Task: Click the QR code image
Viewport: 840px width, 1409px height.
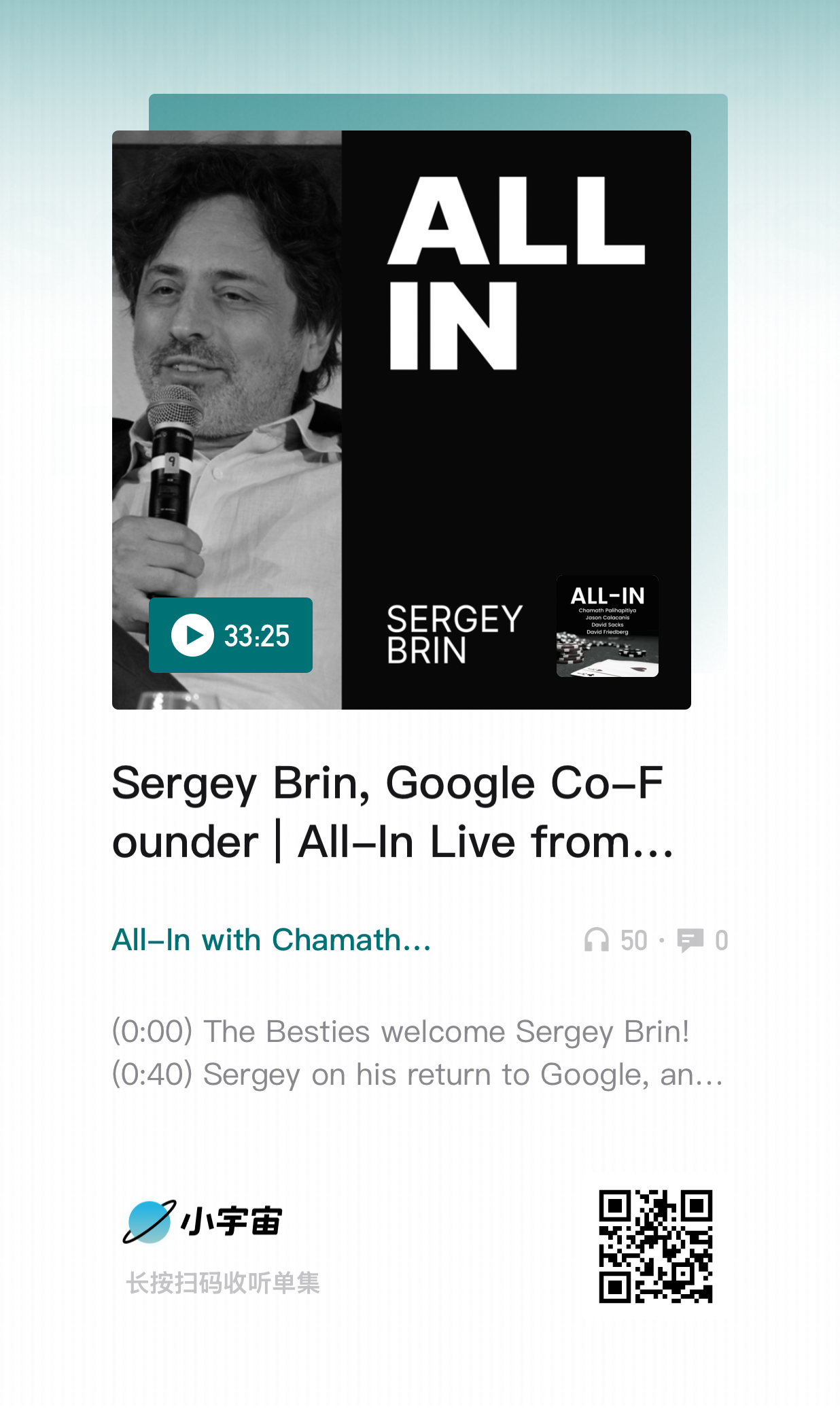Action: click(x=656, y=1246)
